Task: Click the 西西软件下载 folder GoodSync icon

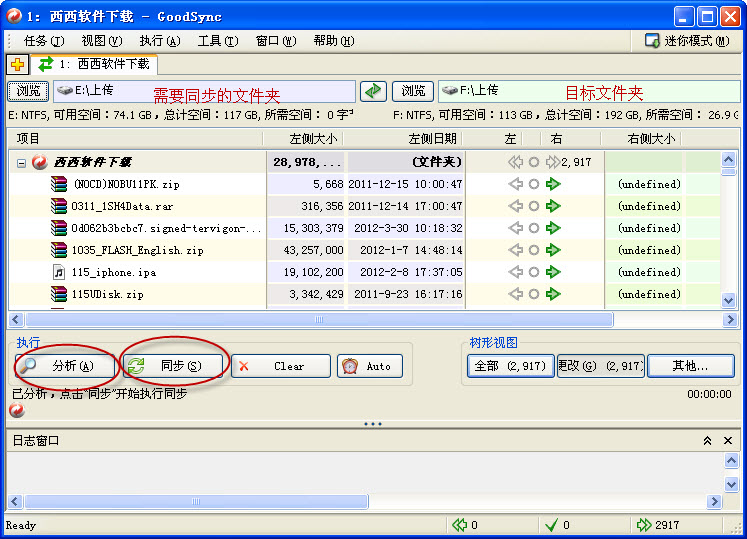Action: click(40, 162)
